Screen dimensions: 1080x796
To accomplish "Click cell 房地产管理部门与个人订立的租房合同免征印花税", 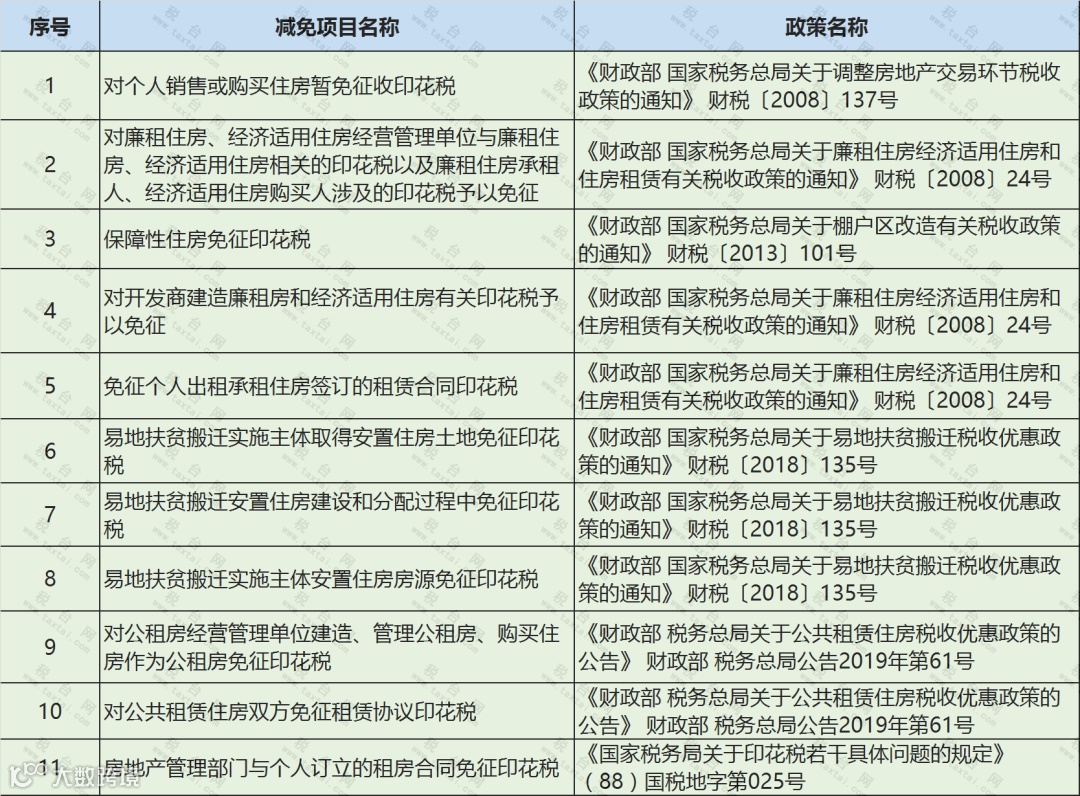I will click(x=337, y=768).
